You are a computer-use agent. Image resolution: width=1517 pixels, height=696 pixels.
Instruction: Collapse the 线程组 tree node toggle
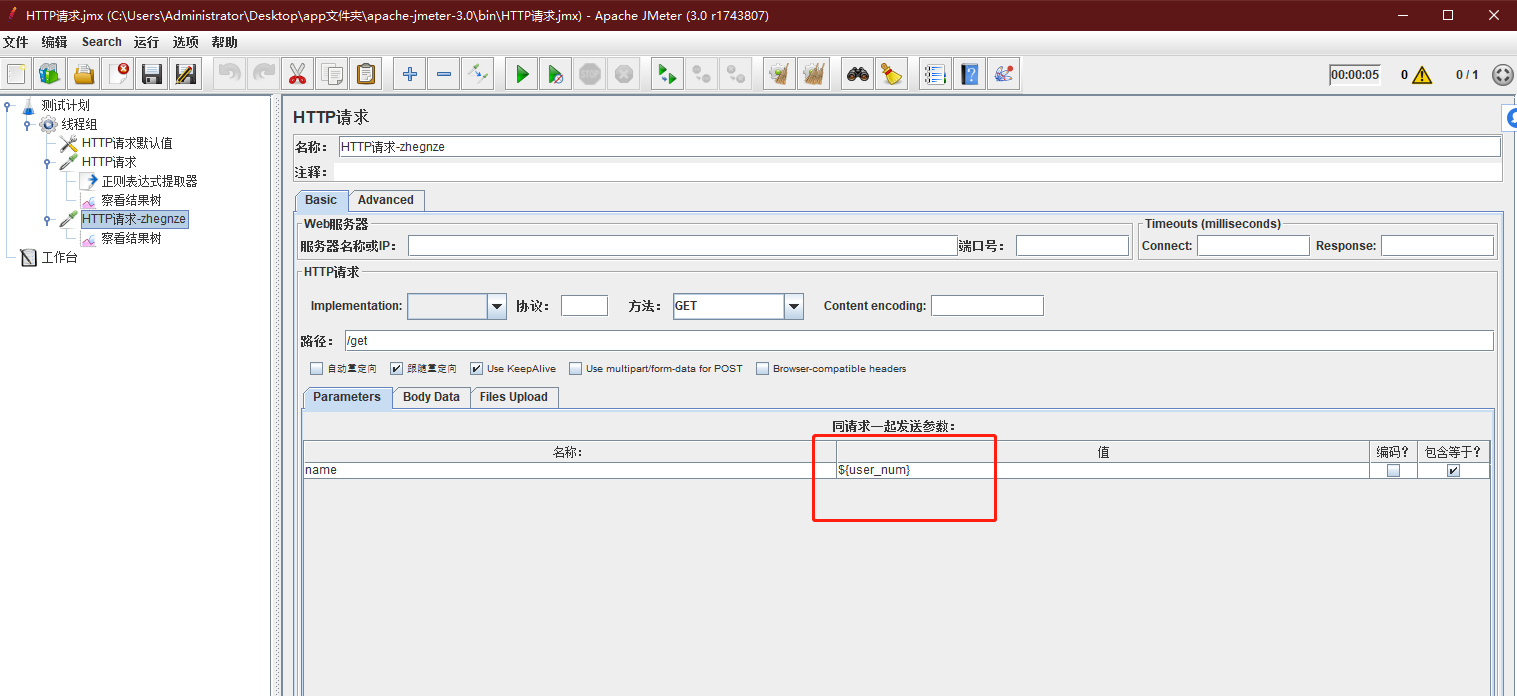27,124
